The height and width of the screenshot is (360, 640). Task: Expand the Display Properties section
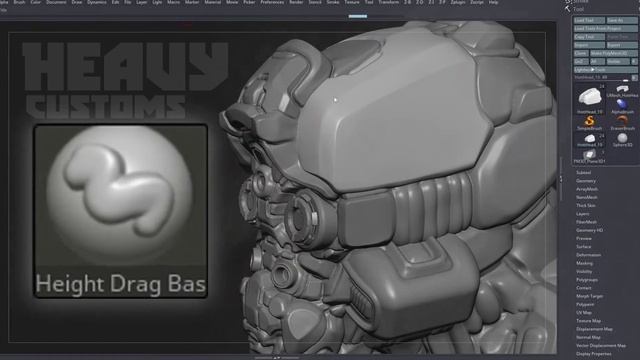click(x=593, y=354)
